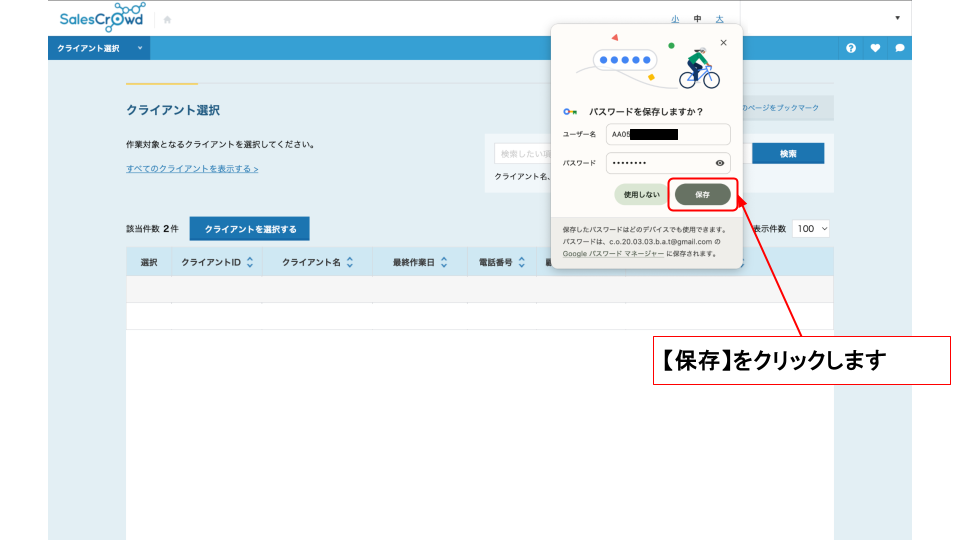Toggle password visibility eye icon

click(719, 163)
